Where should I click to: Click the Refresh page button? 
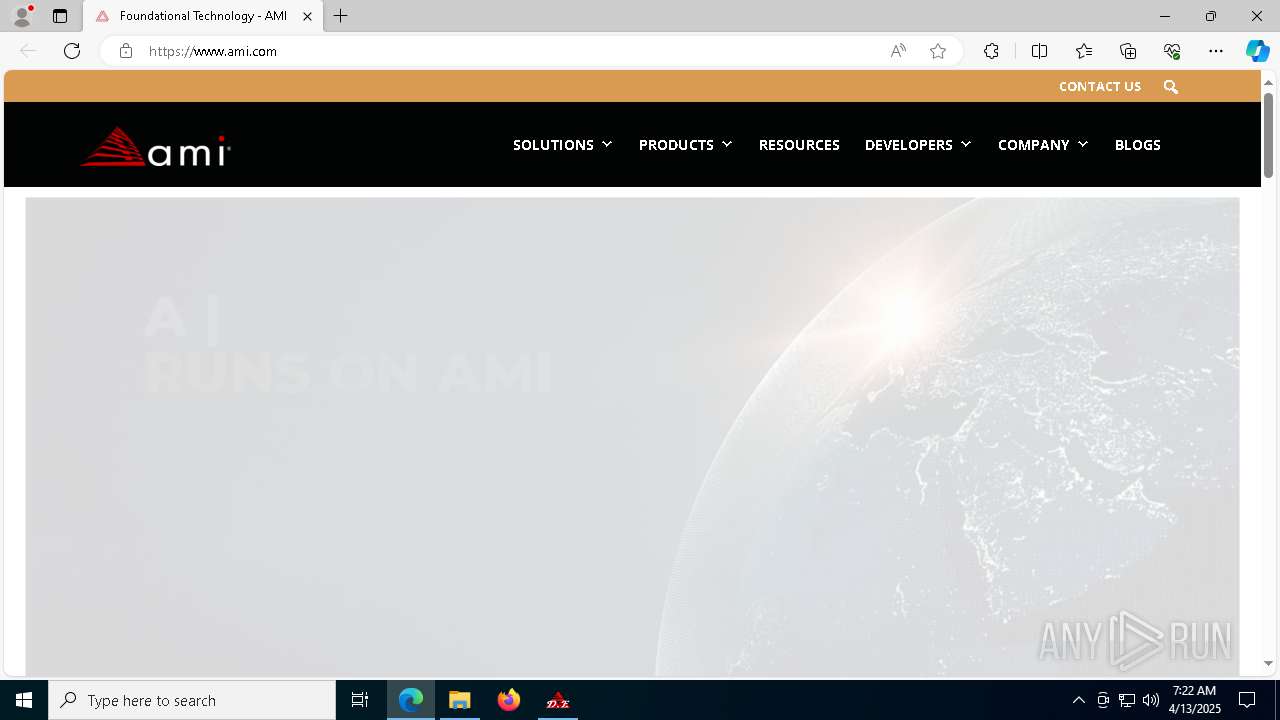tap(72, 51)
